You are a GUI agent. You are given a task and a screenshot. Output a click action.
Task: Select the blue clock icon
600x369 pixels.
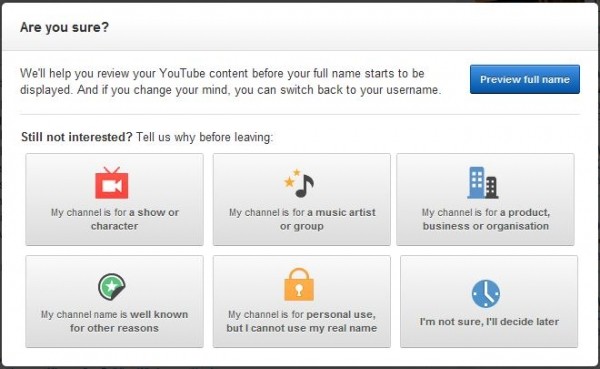[x=486, y=294]
